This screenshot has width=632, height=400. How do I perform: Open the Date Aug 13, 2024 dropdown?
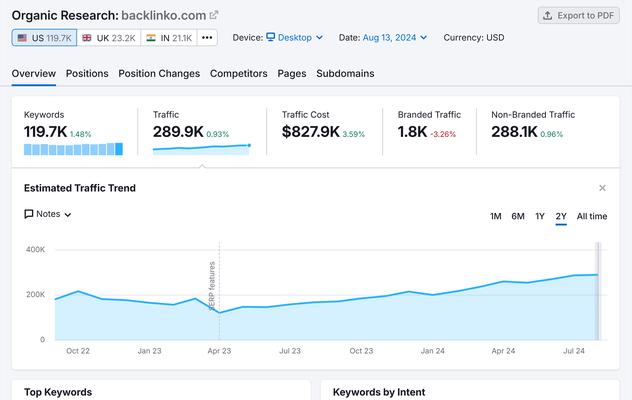[395, 38]
